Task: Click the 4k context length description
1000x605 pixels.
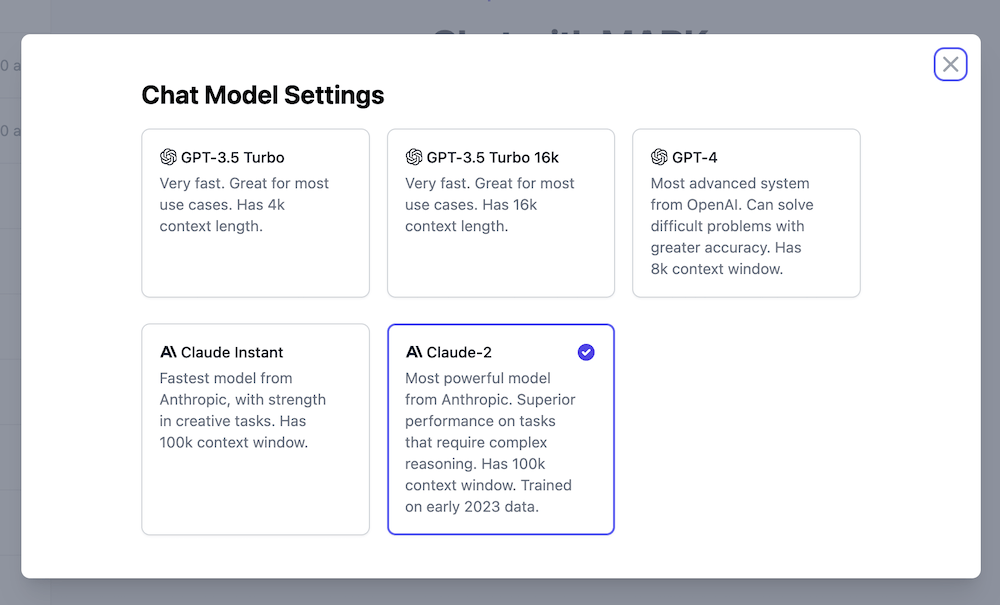Action: point(244,205)
